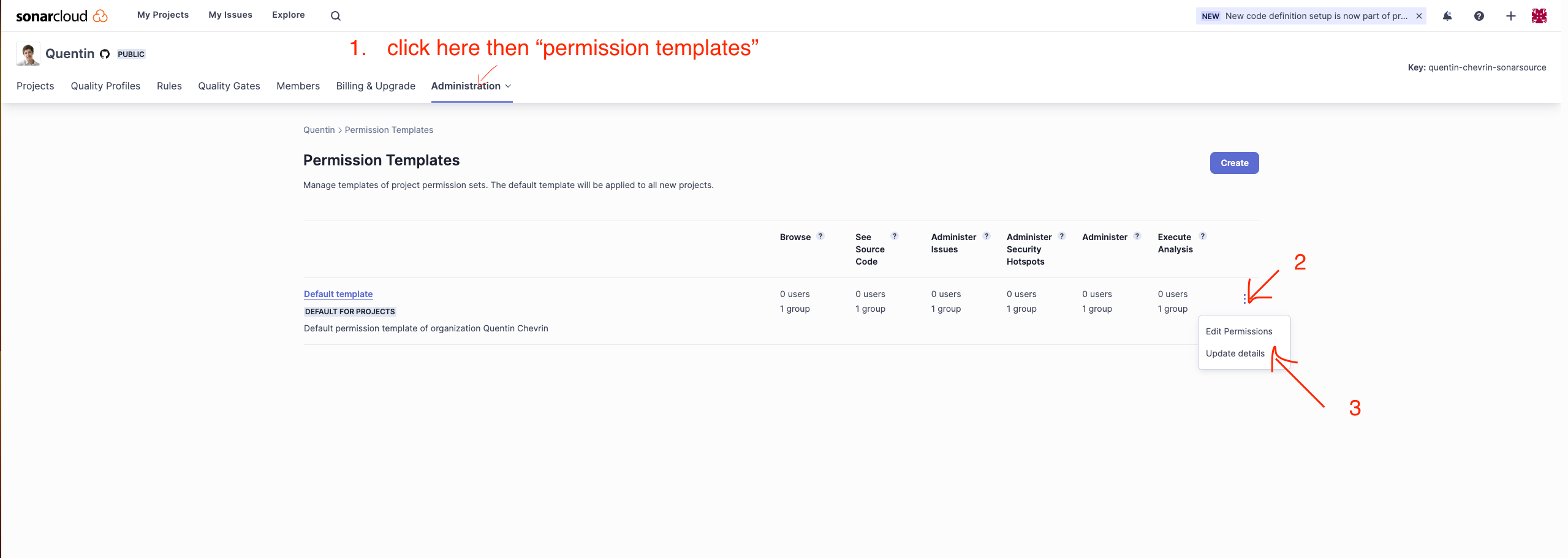
Task: Click the Quentin breadcrumb link
Action: tap(319, 129)
